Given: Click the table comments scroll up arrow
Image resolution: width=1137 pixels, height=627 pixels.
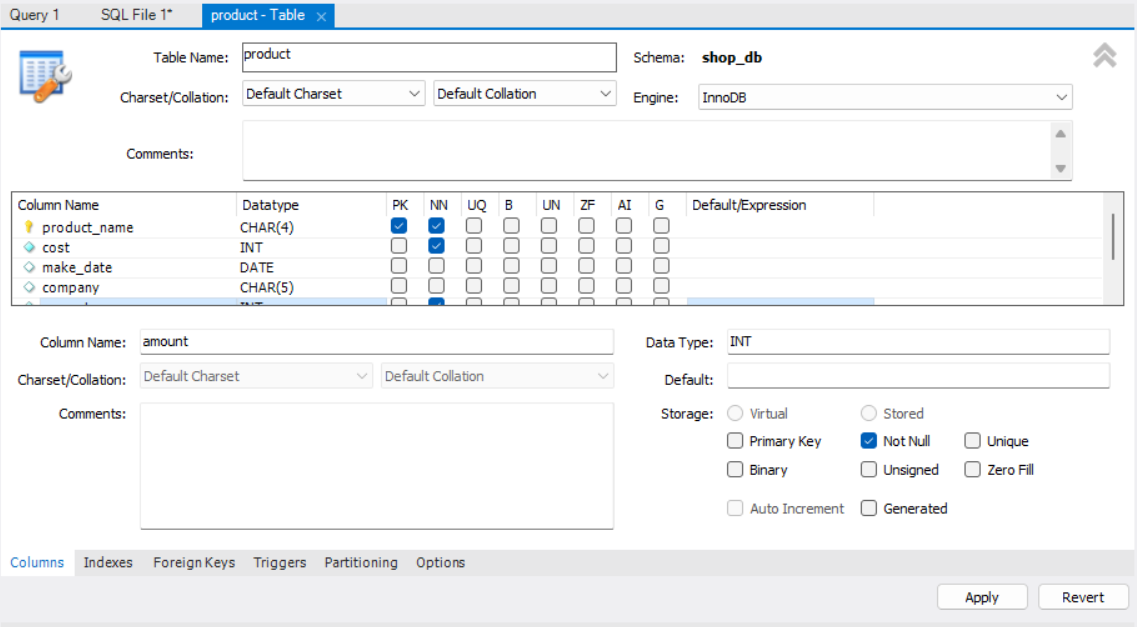Looking at the screenshot, I should point(1060,133).
